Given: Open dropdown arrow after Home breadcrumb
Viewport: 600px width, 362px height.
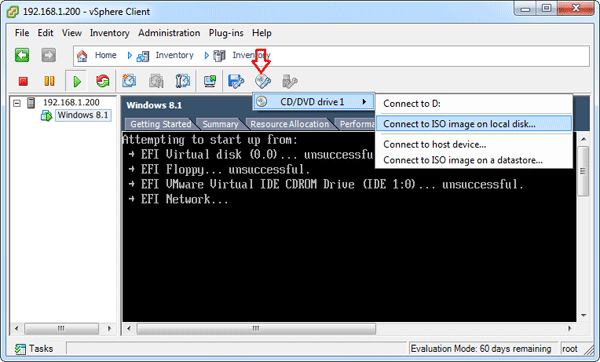Looking at the screenshot, I should tap(129, 56).
